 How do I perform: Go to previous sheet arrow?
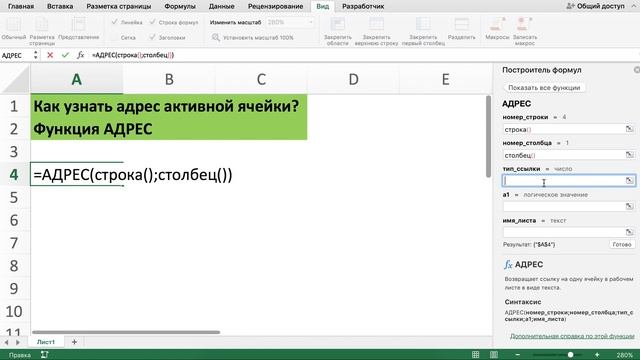tap(7, 342)
